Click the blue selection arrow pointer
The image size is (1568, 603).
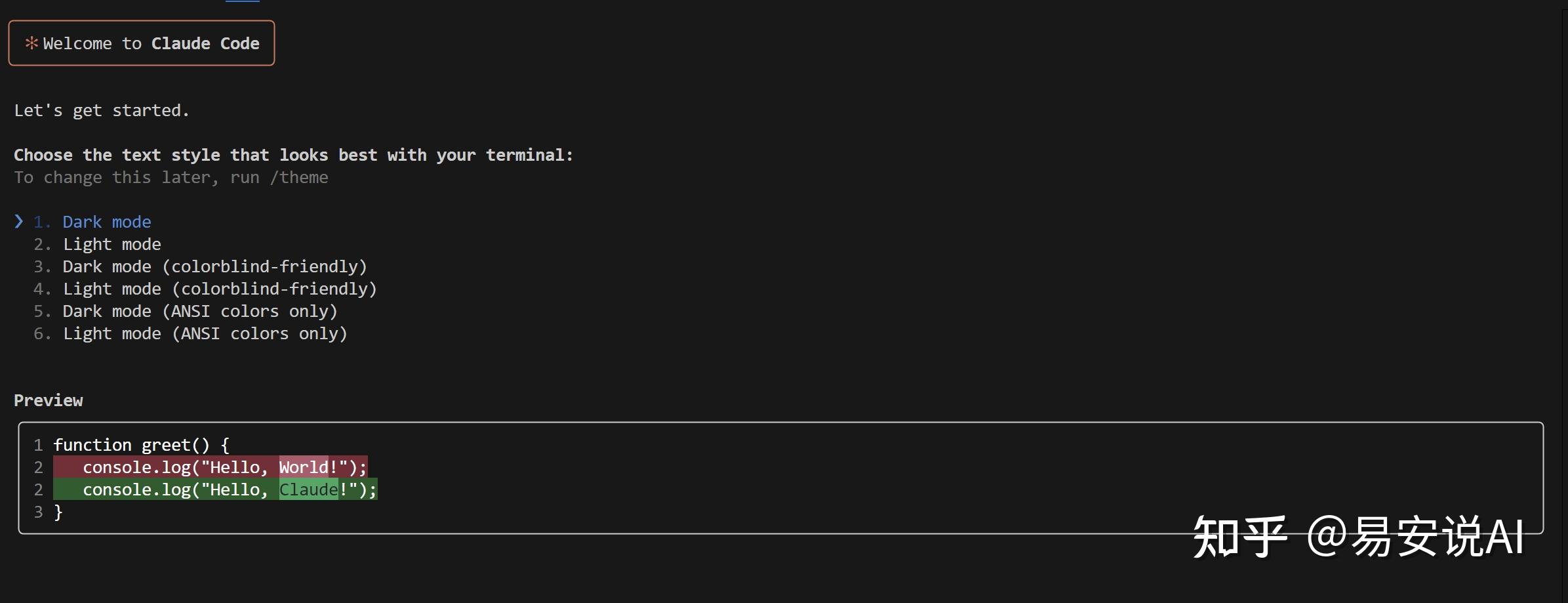pos(19,222)
